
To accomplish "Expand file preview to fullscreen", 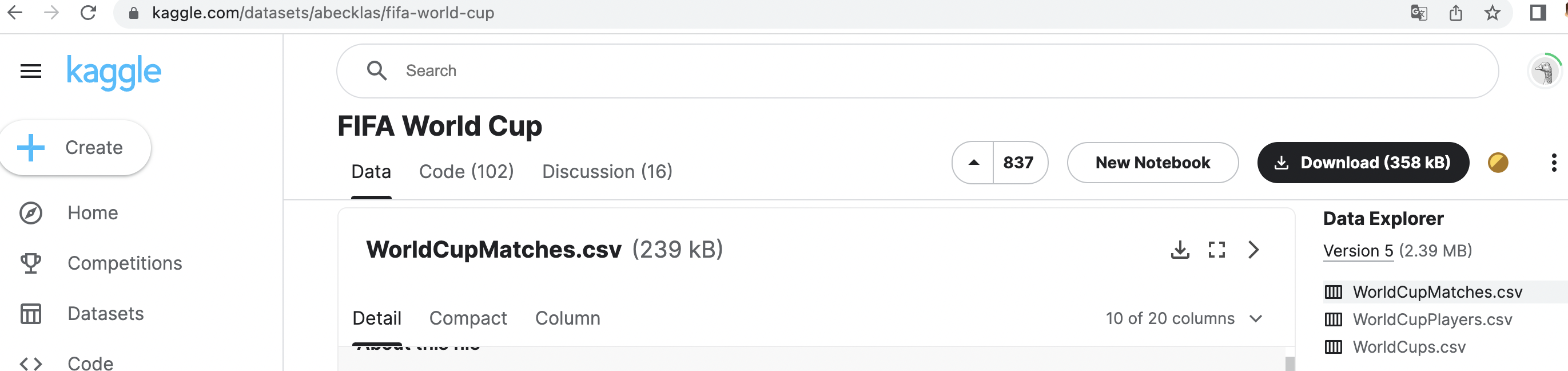I will (1216, 250).
